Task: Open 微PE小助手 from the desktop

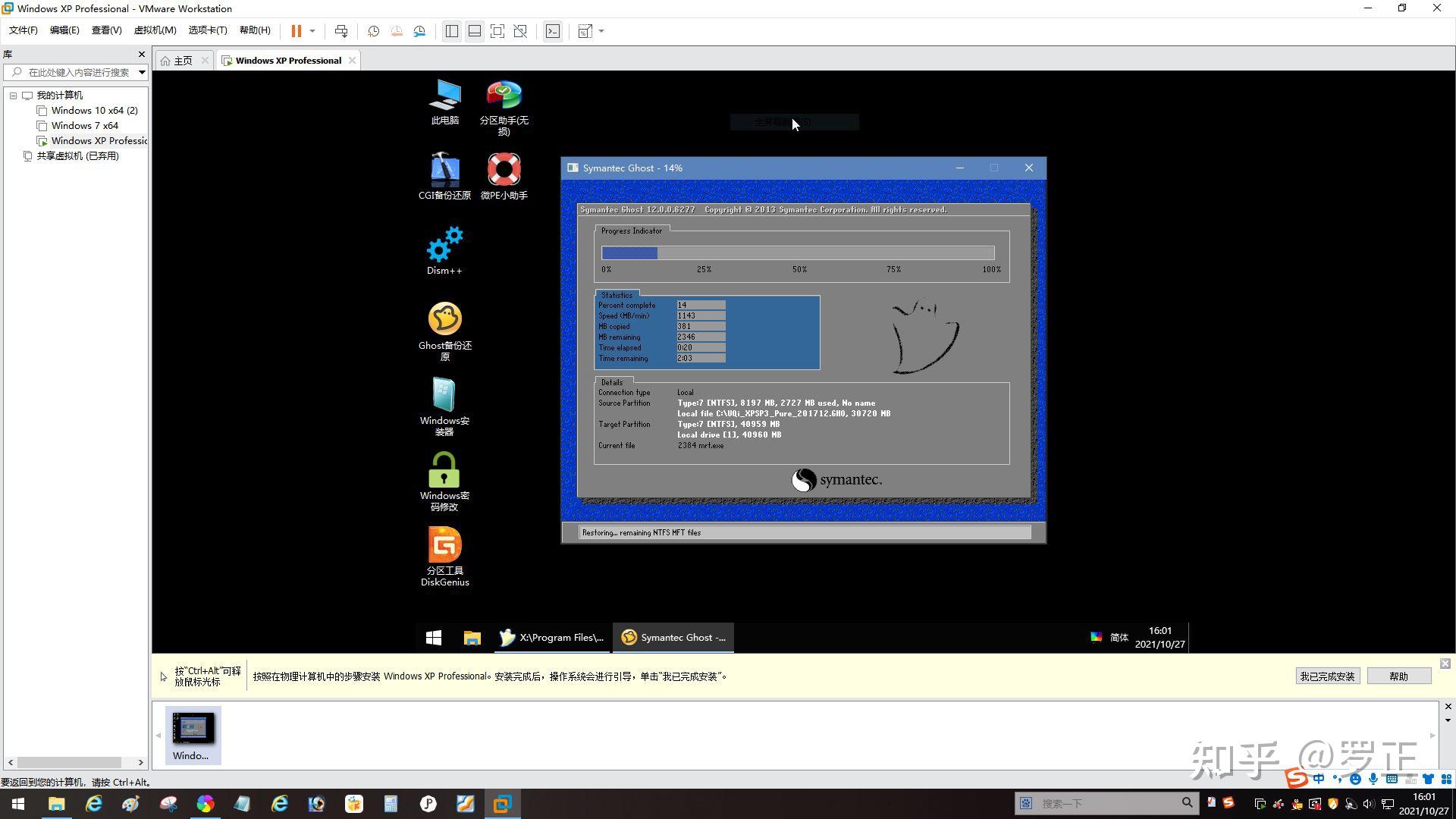Action: [x=504, y=168]
